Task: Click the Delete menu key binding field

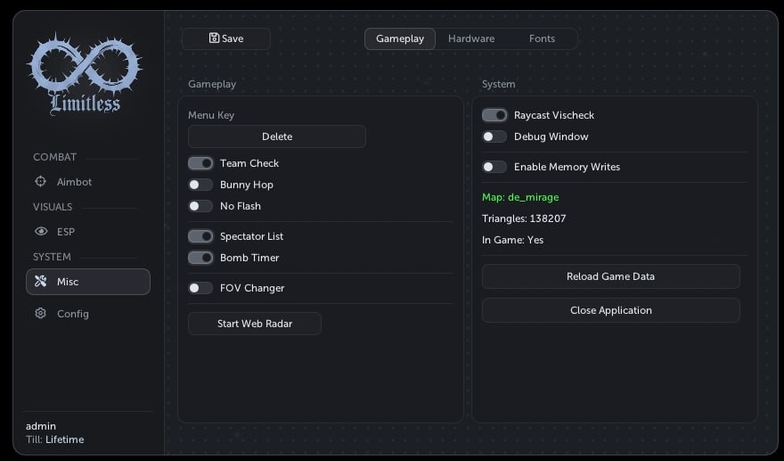Action: click(x=276, y=136)
